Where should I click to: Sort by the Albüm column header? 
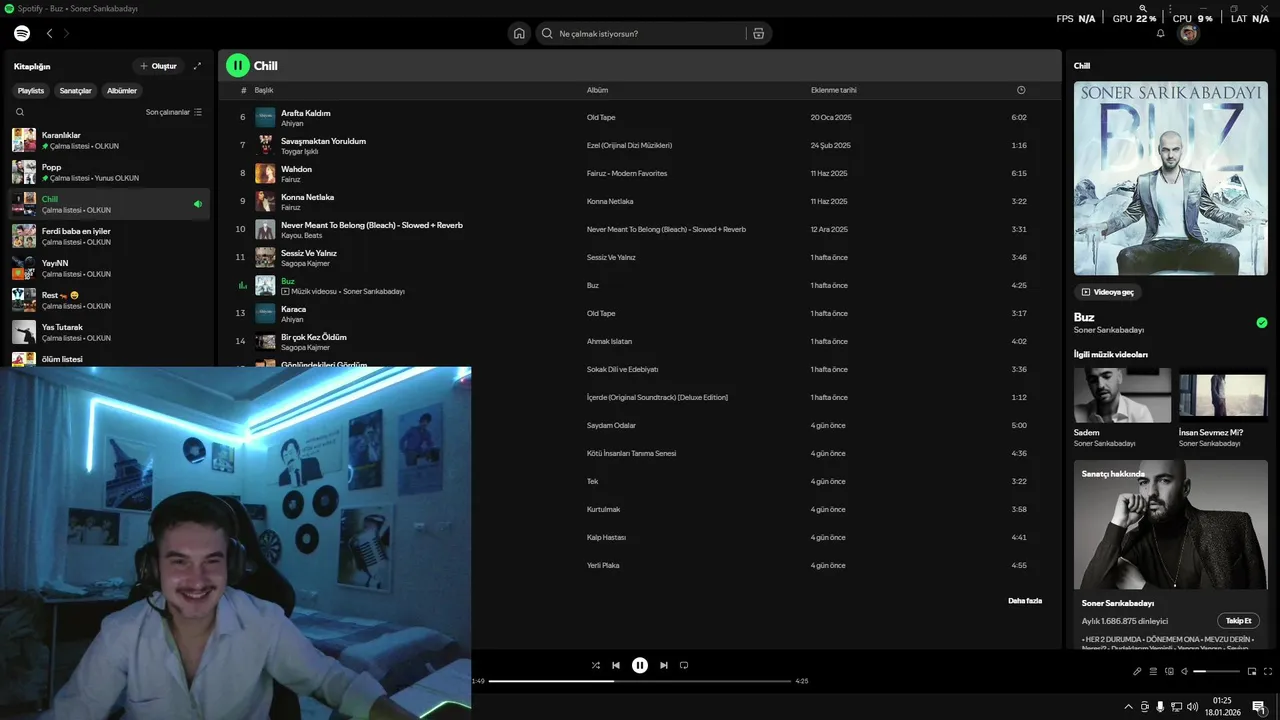click(x=597, y=90)
